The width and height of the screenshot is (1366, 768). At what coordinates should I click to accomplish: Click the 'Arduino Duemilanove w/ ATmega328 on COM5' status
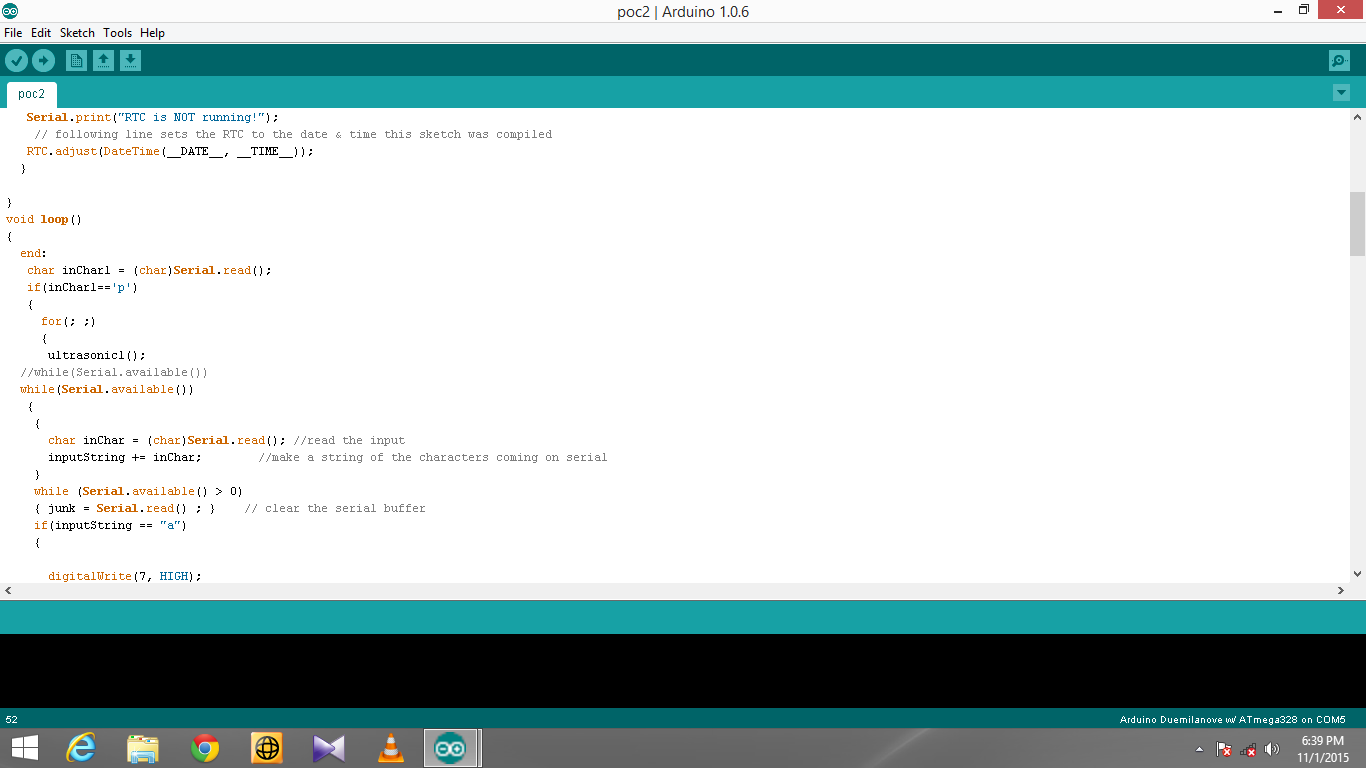(1233, 719)
